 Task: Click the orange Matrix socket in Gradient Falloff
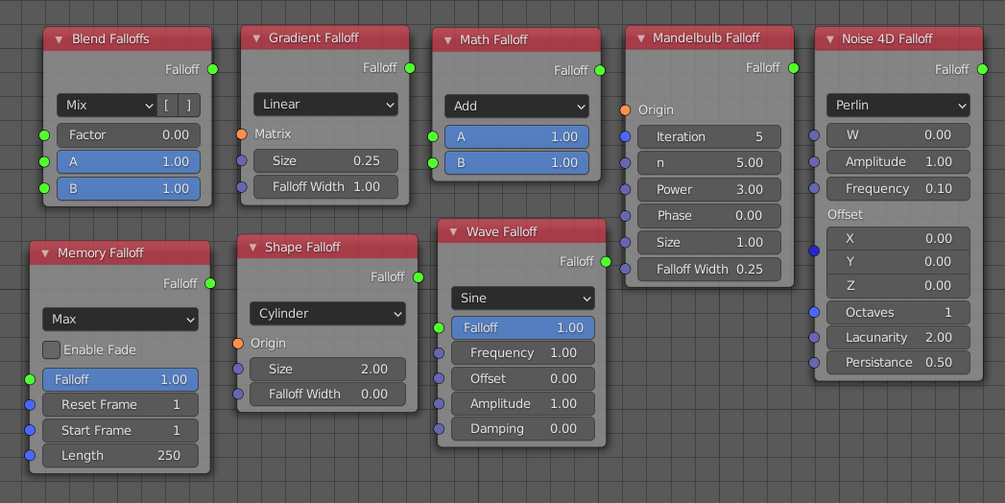(241, 134)
